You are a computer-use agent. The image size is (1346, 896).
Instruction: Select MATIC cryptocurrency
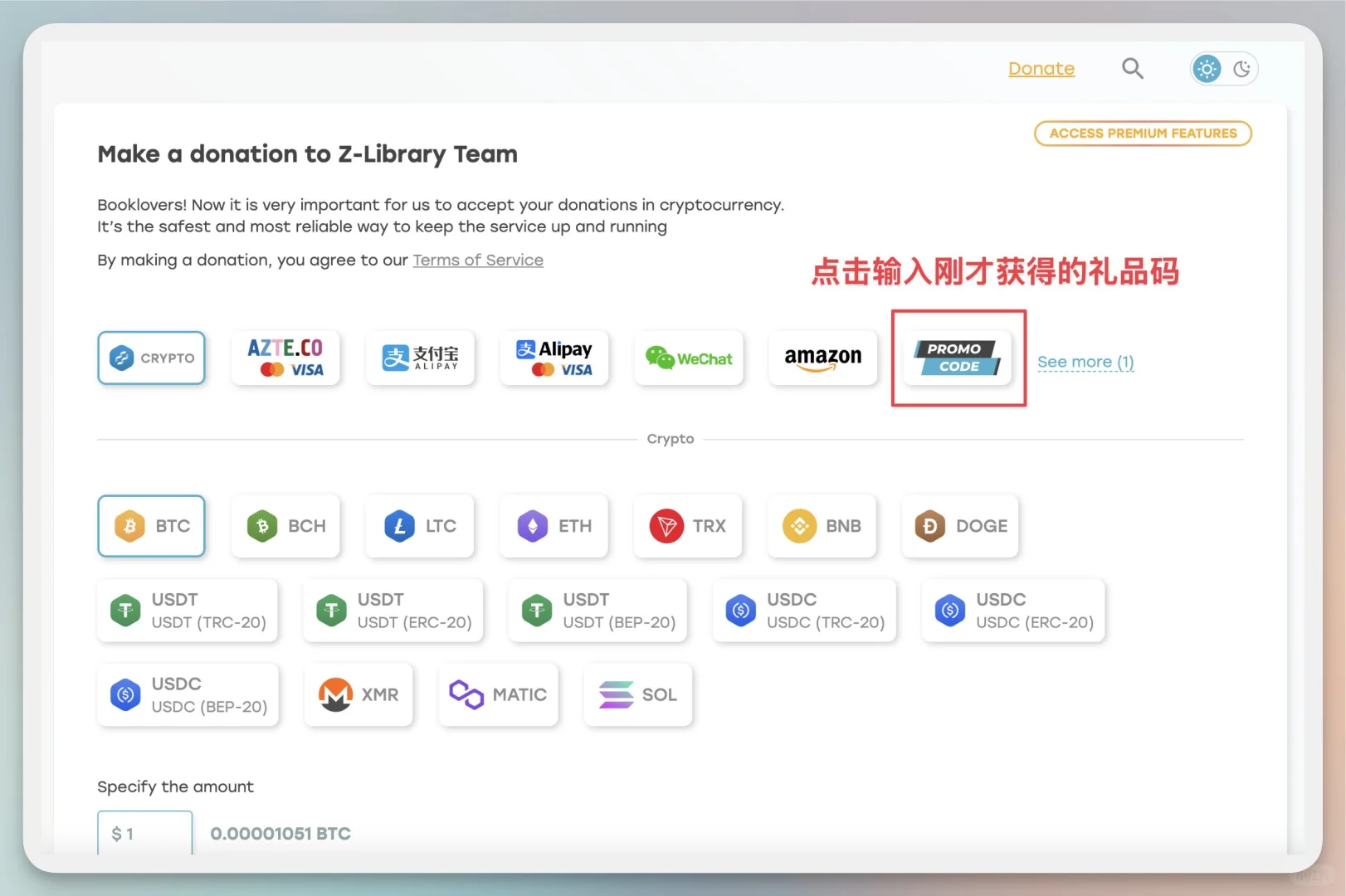(x=499, y=695)
